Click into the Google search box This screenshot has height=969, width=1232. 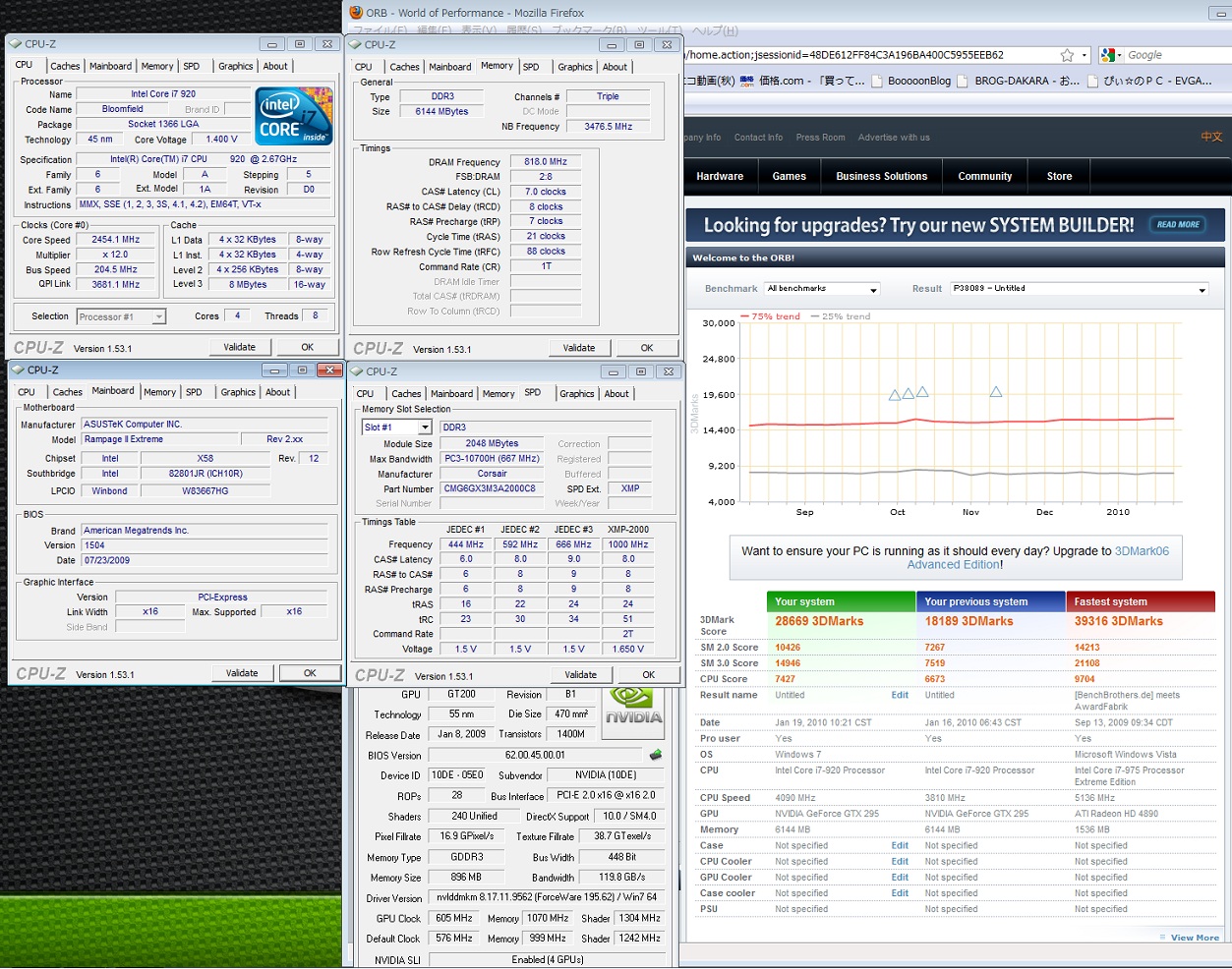click(x=1176, y=55)
